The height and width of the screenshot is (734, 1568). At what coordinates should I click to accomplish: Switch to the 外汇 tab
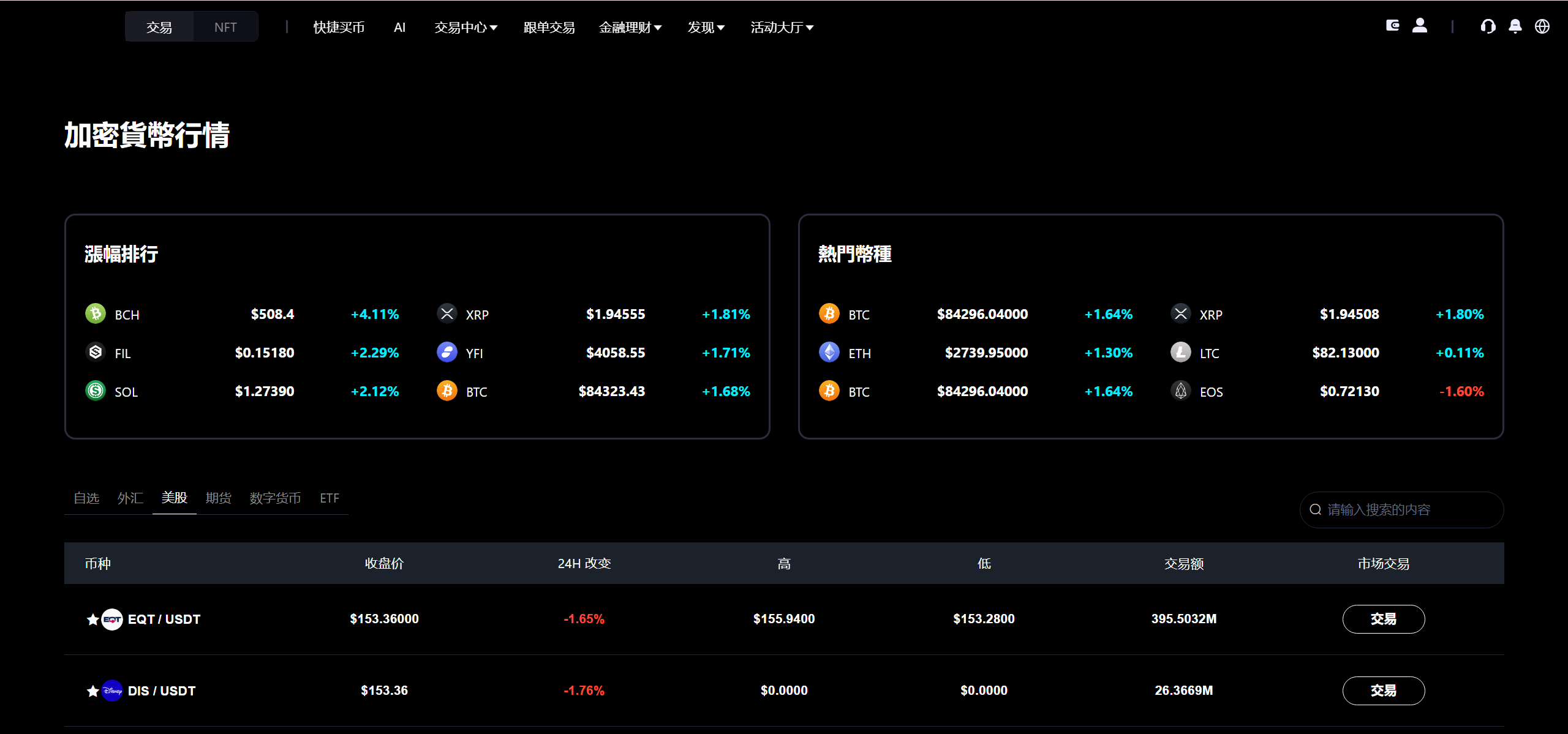(x=130, y=498)
